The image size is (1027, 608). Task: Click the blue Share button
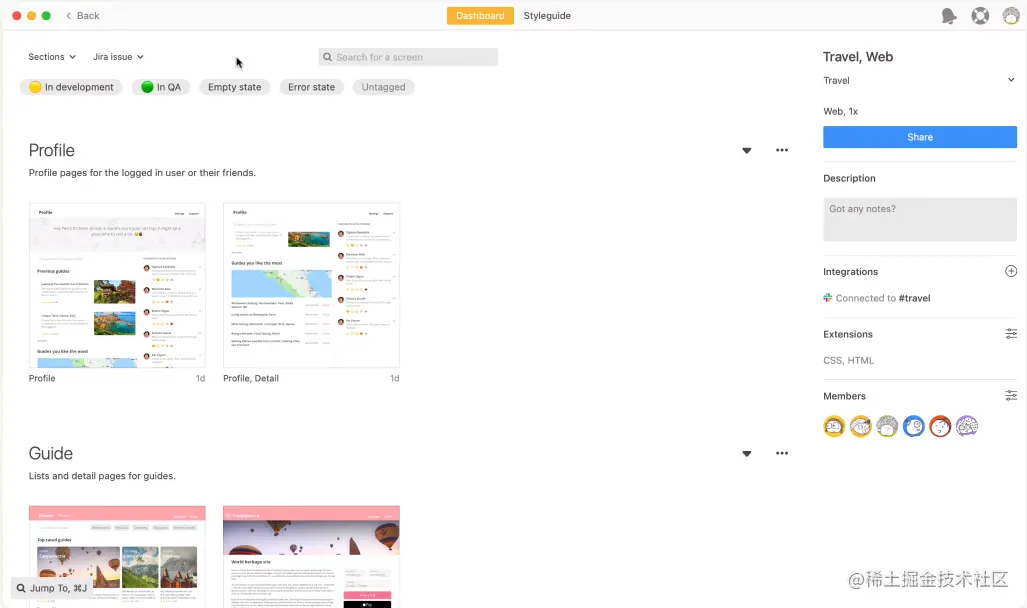click(920, 137)
